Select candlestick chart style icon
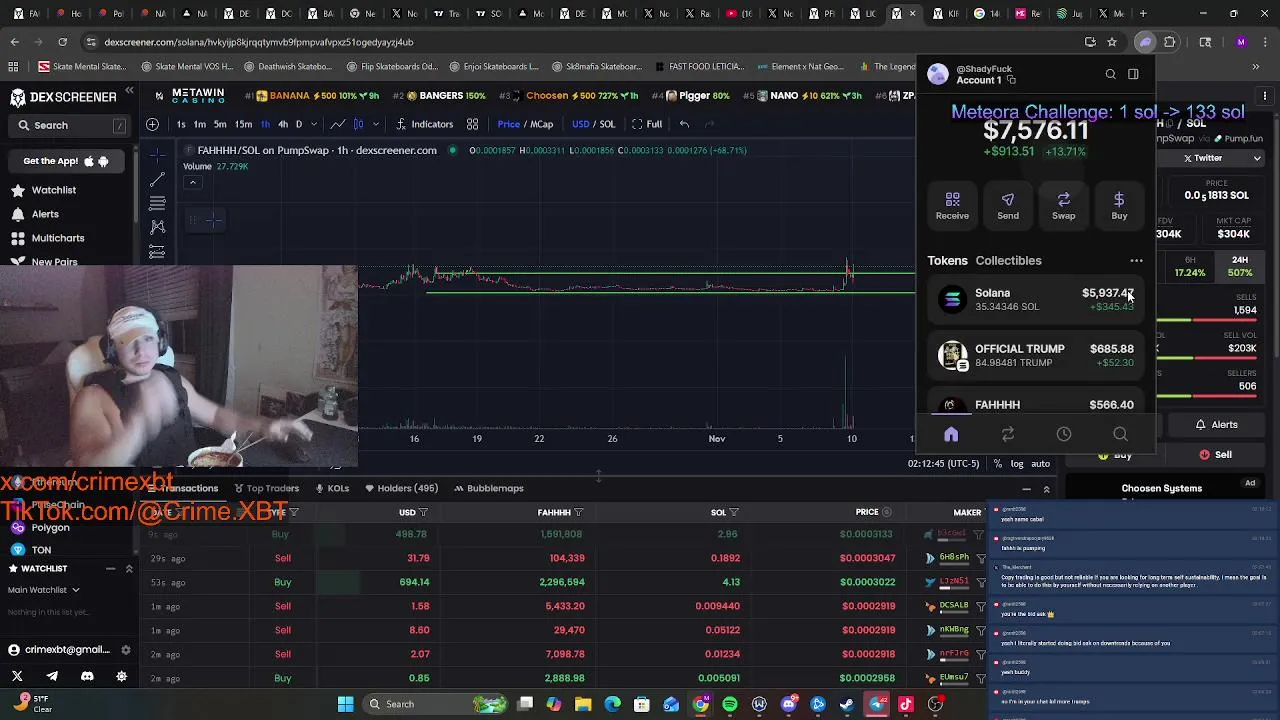Viewport: 1280px width, 720px height. [x=358, y=124]
